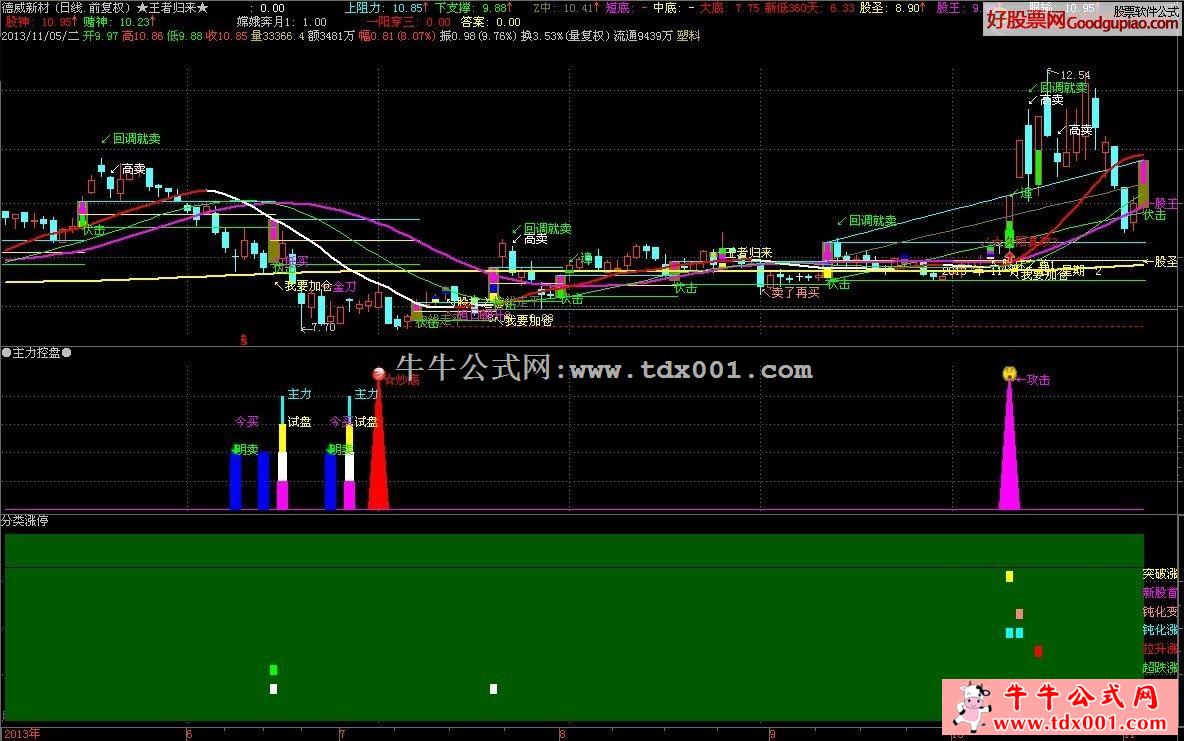
Task: Click the cow mascot logo
Action: click(x=968, y=708)
